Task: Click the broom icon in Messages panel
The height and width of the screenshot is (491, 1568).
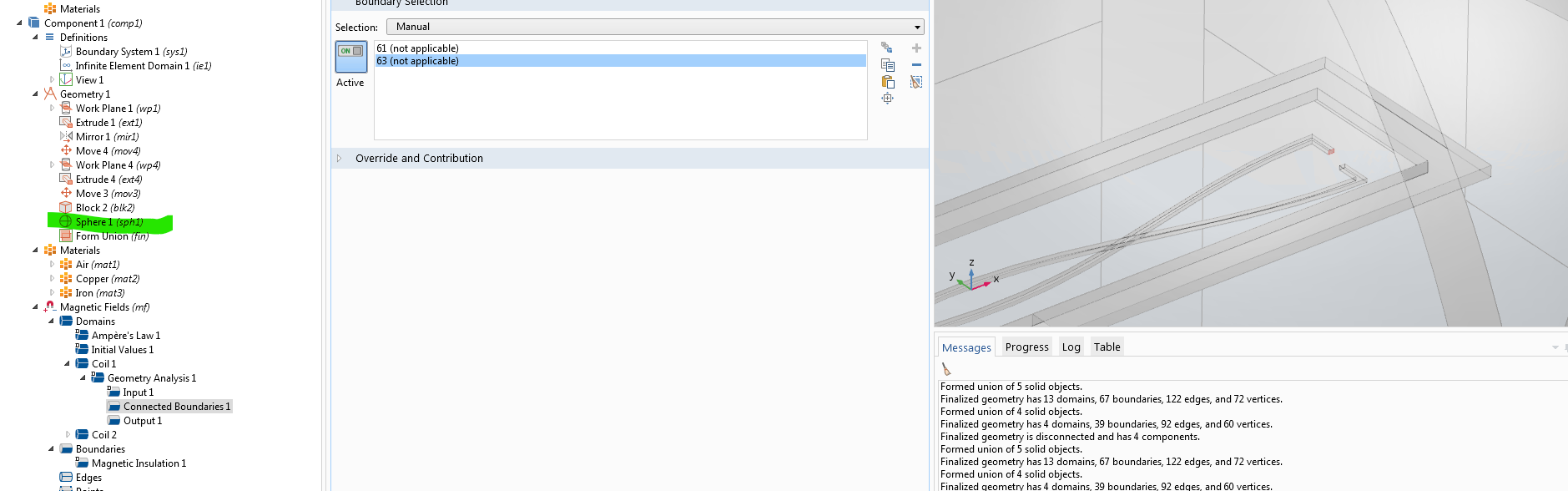Action: 946,369
